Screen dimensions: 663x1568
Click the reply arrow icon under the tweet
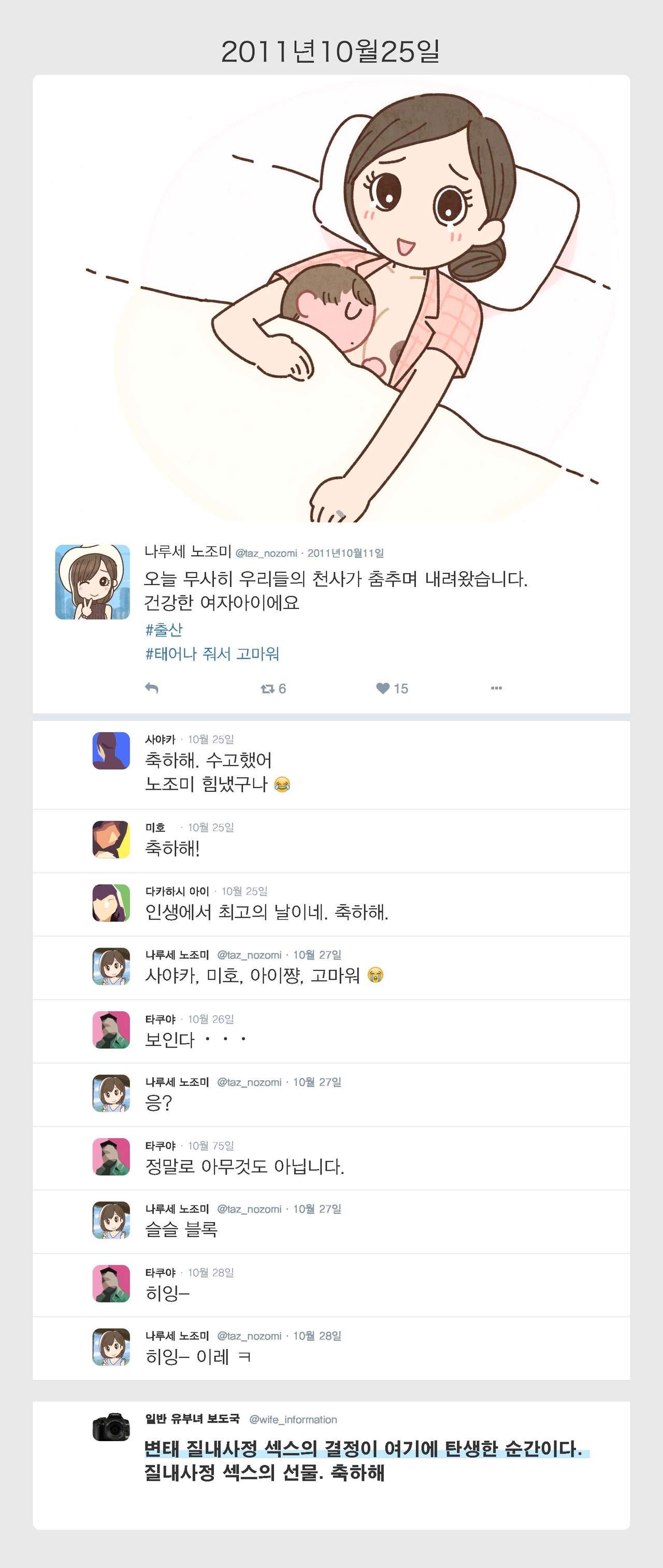pos(152,688)
